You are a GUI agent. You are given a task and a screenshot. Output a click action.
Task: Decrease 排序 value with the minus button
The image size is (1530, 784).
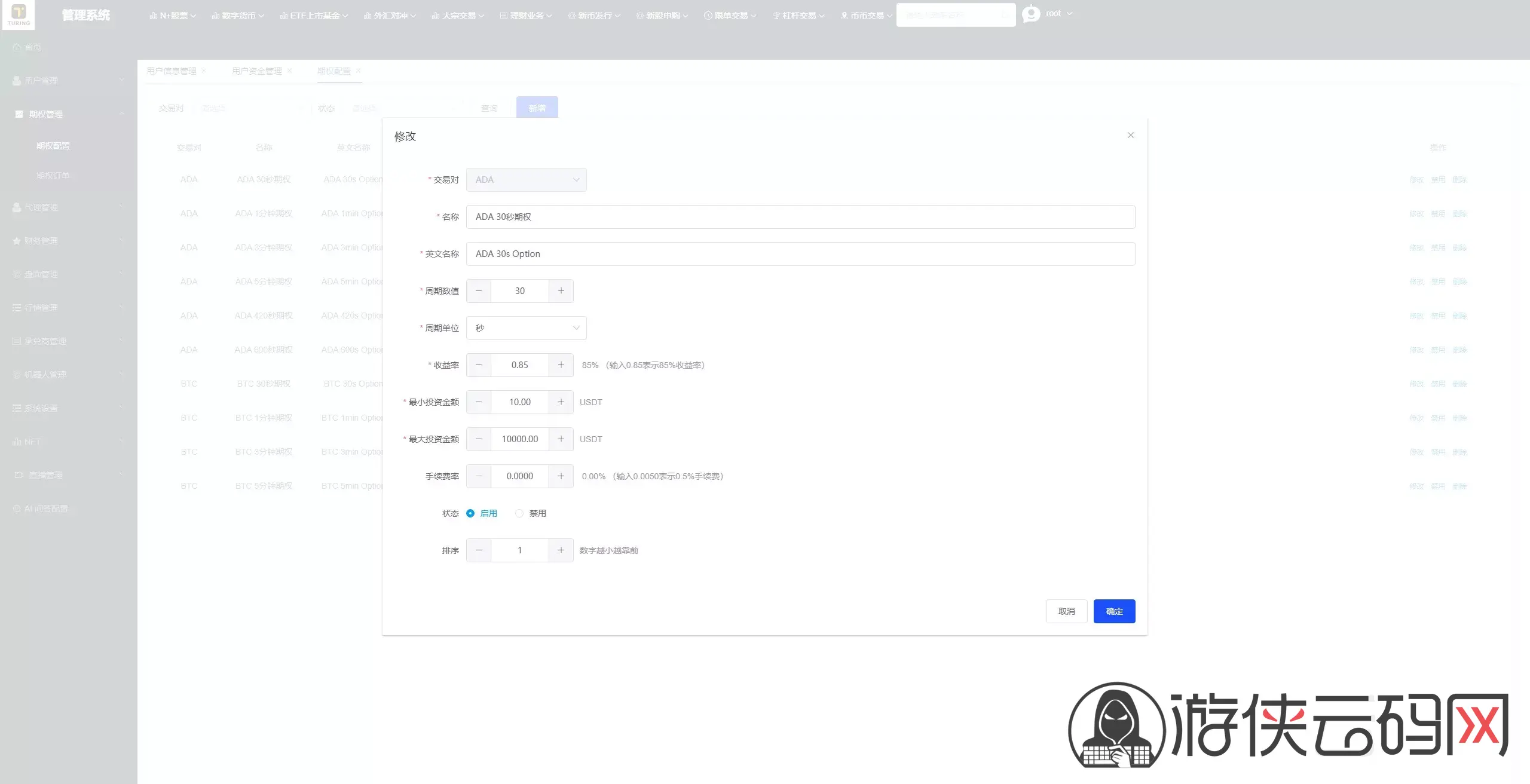pyautogui.click(x=479, y=550)
